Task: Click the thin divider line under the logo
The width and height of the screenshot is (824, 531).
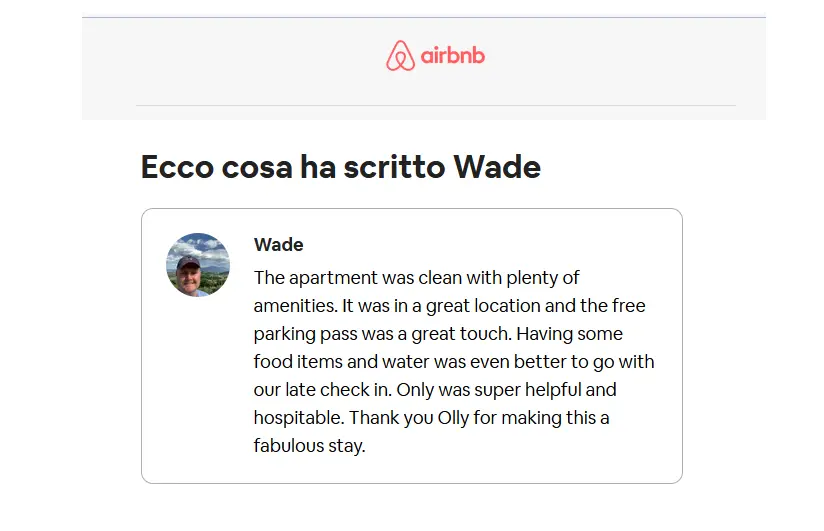Action: (436, 105)
